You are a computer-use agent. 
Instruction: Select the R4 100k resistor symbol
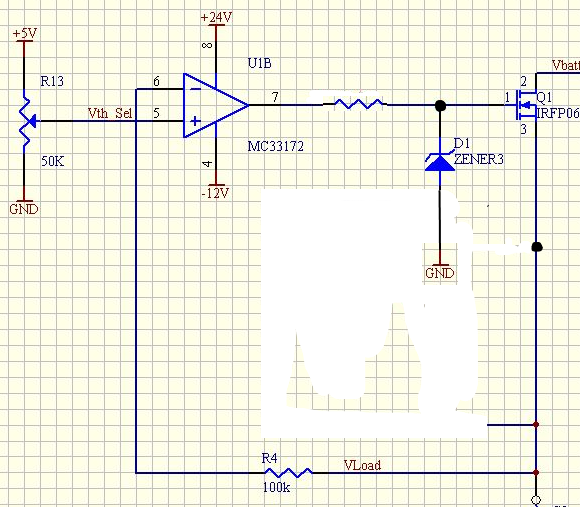click(x=289, y=472)
